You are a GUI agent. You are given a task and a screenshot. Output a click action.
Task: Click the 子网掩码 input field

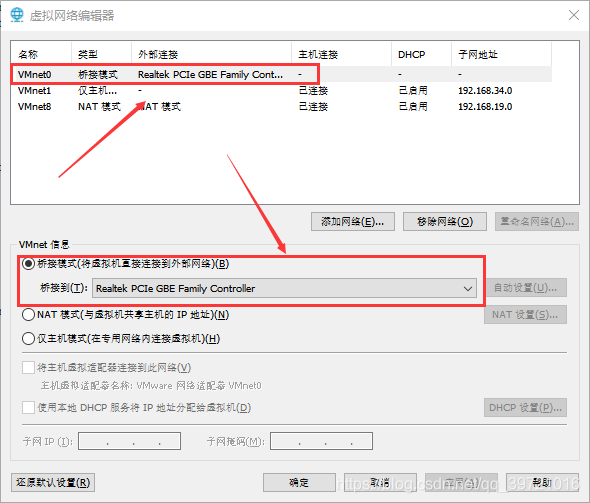click(x=321, y=441)
